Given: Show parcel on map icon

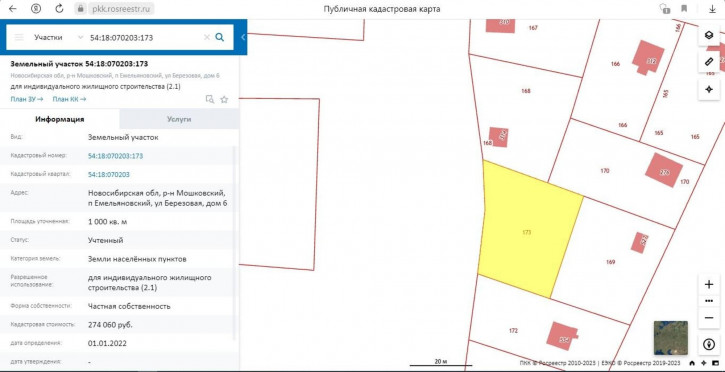Looking at the screenshot, I should point(210,99).
